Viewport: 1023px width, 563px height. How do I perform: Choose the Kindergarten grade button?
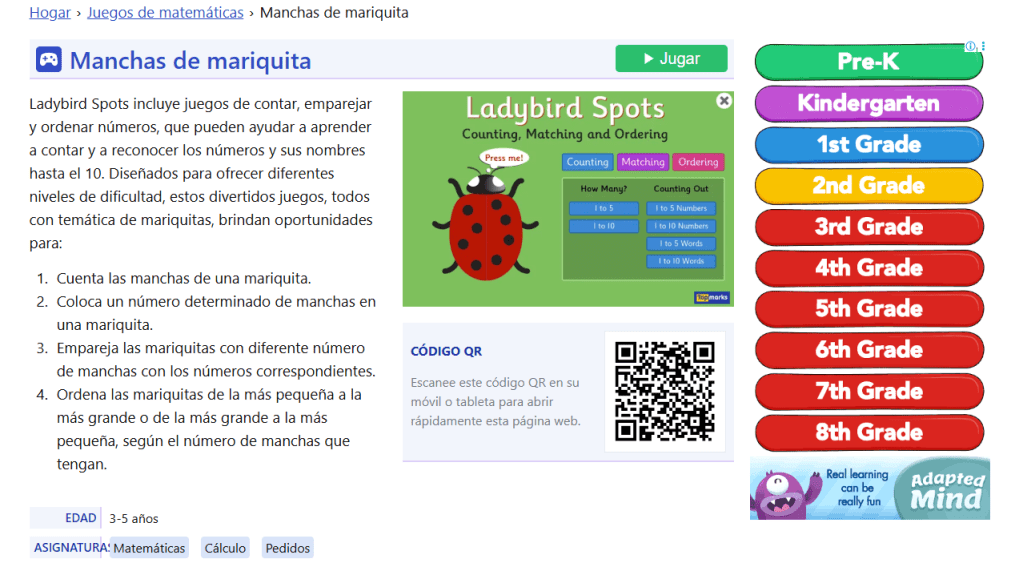pos(868,103)
